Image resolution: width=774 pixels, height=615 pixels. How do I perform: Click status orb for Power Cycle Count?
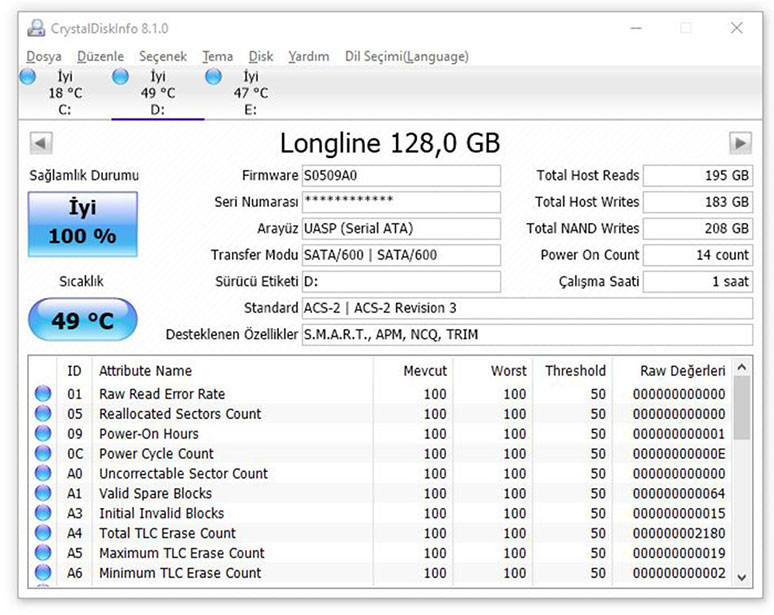tap(43, 453)
